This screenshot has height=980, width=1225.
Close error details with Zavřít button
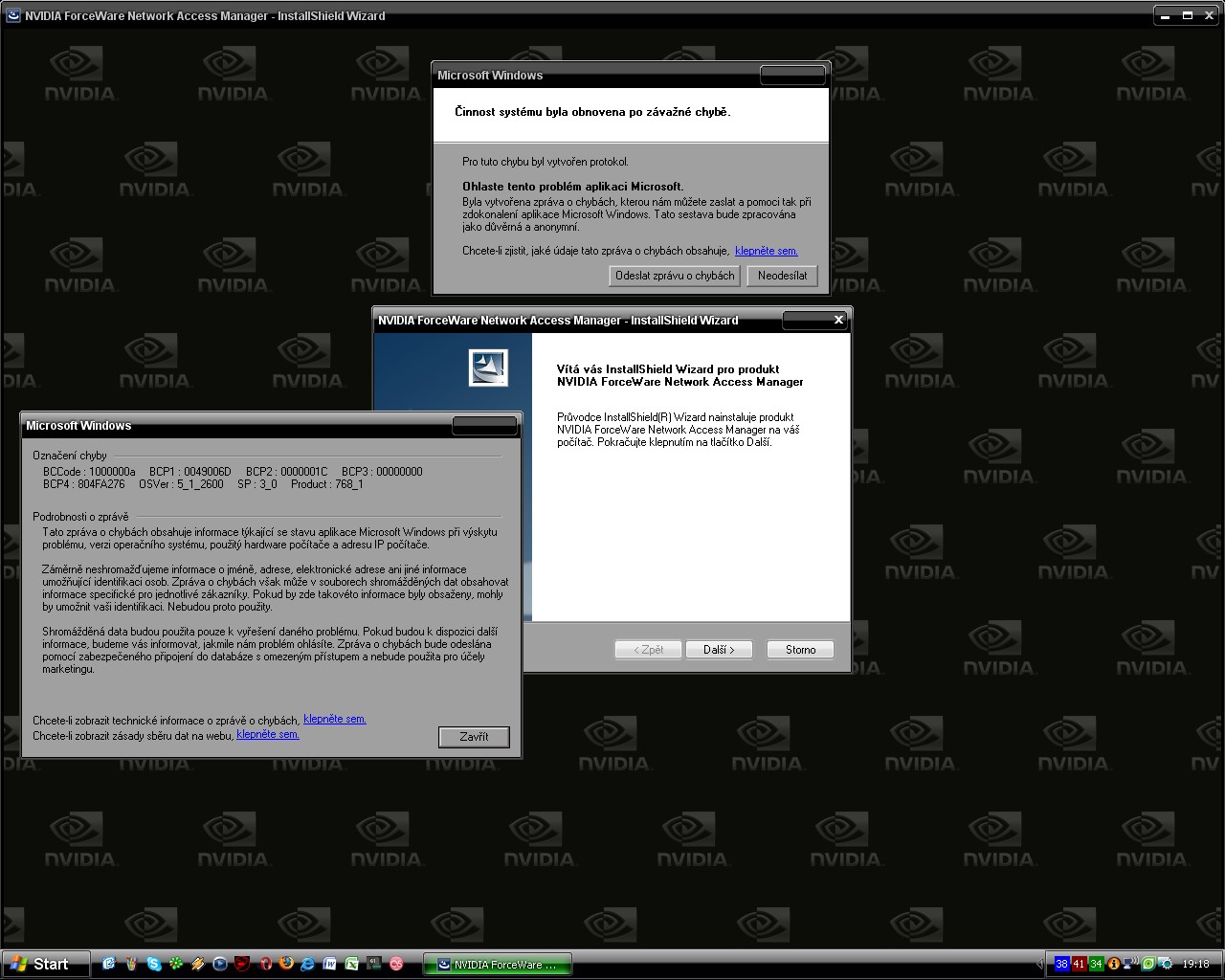(x=474, y=737)
